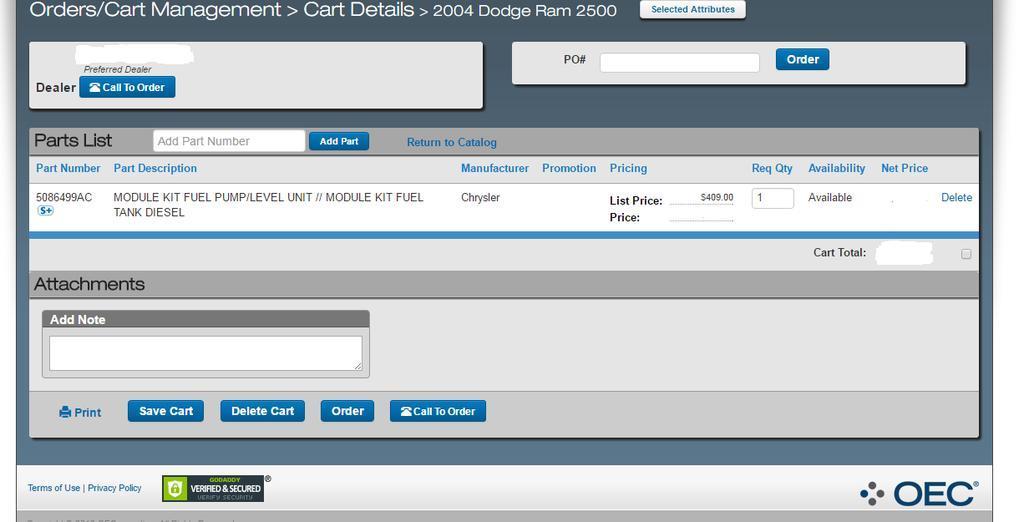Open the Privacy Policy link
This screenshot has width=1024, height=522.
click(x=114, y=488)
